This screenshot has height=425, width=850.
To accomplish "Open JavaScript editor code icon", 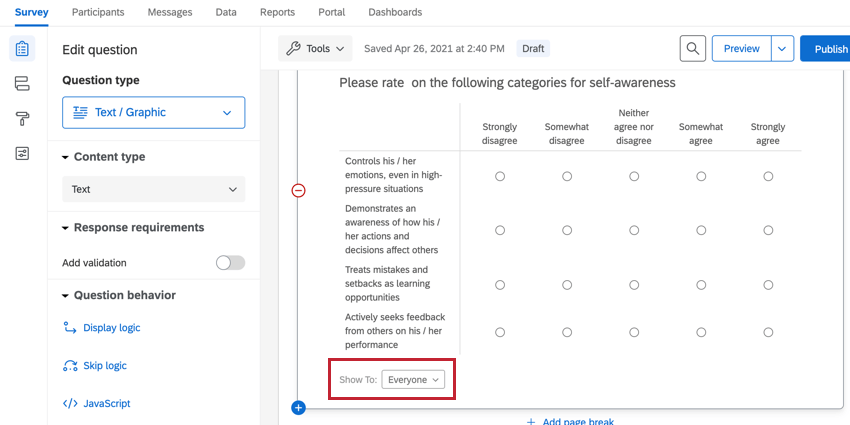I will tap(70, 404).
